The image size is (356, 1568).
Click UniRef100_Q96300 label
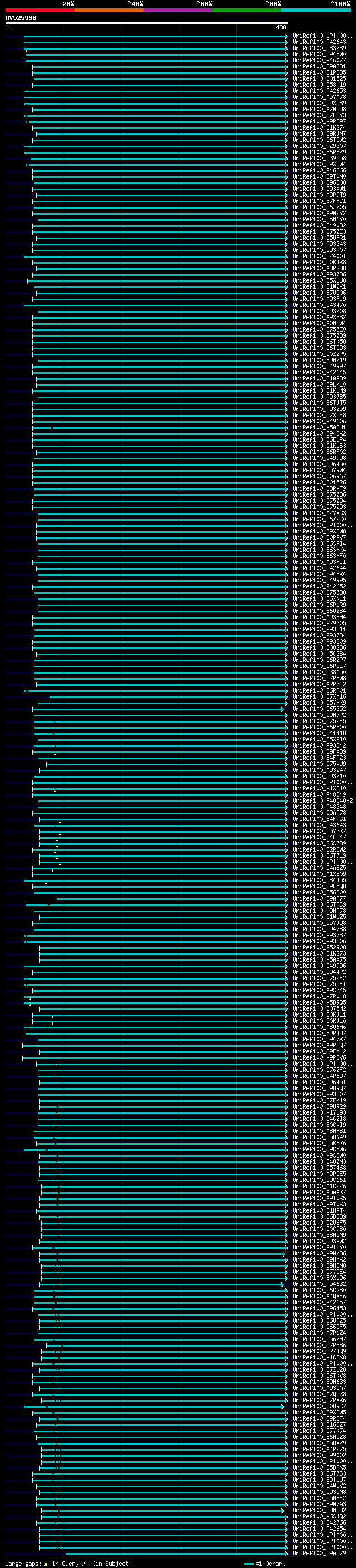[x=319, y=182]
